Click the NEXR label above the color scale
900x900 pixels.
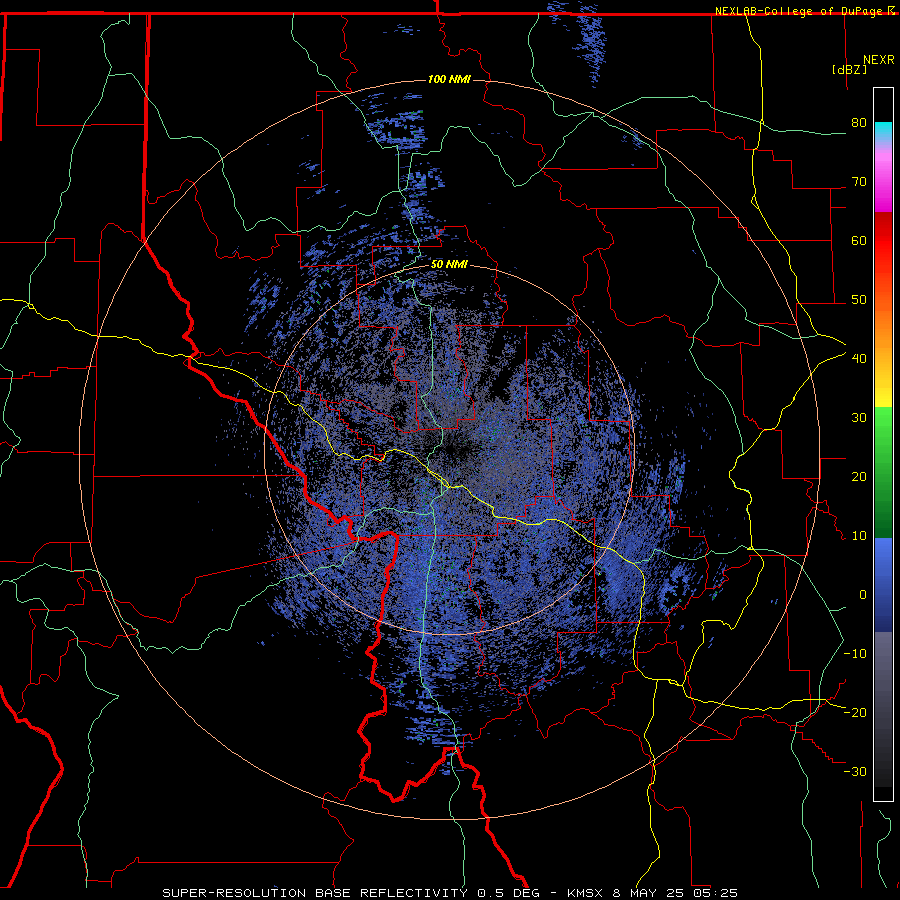pyautogui.click(x=878, y=60)
